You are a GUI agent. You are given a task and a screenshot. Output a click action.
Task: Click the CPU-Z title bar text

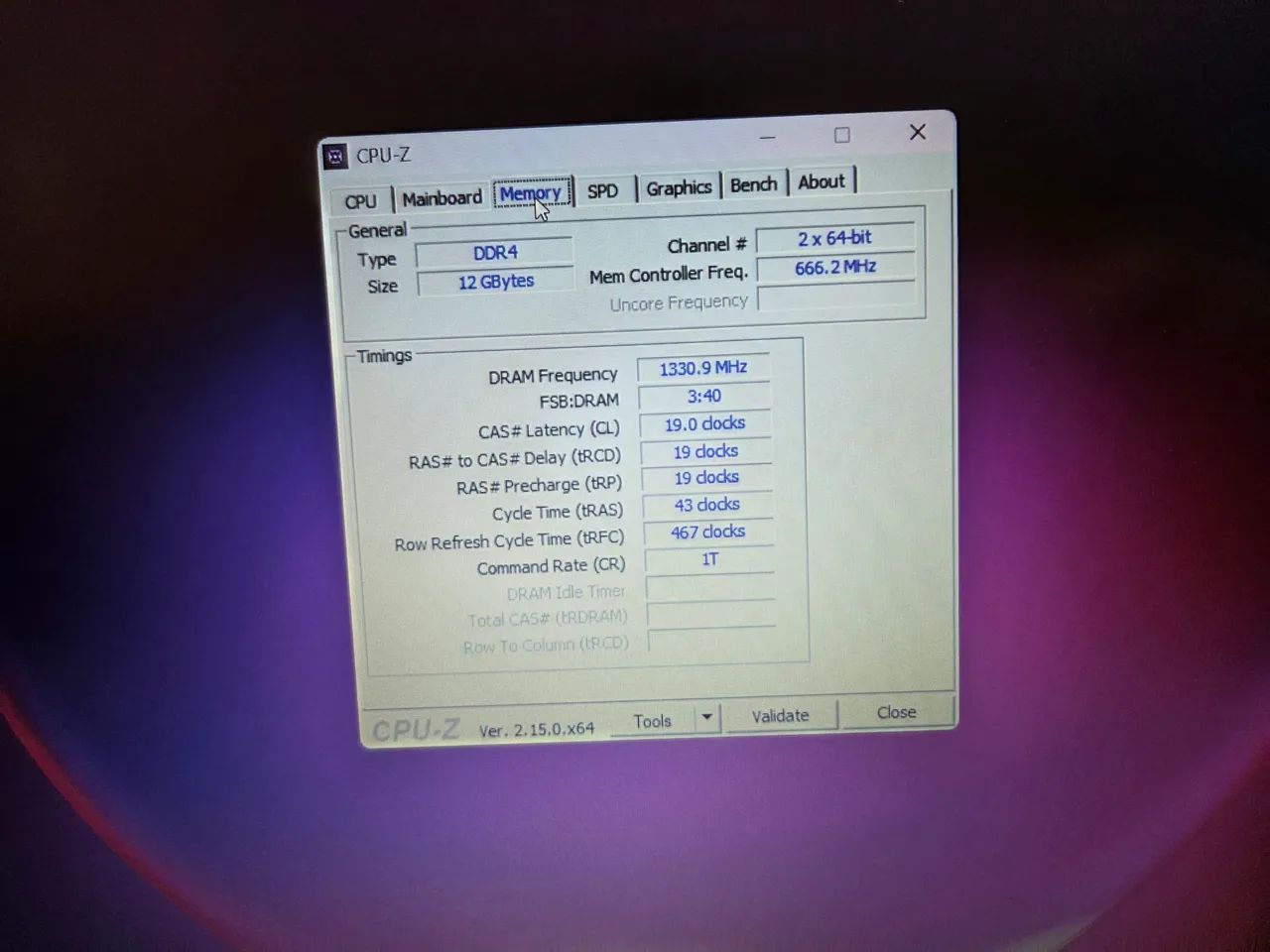(x=383, y=156)
